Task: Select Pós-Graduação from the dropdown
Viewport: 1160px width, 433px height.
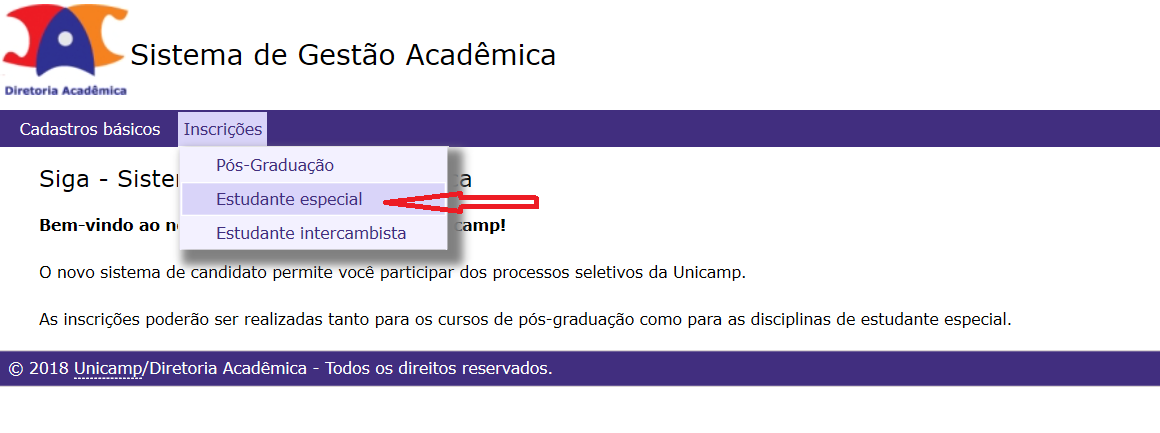Action: [x=274, y=165]
